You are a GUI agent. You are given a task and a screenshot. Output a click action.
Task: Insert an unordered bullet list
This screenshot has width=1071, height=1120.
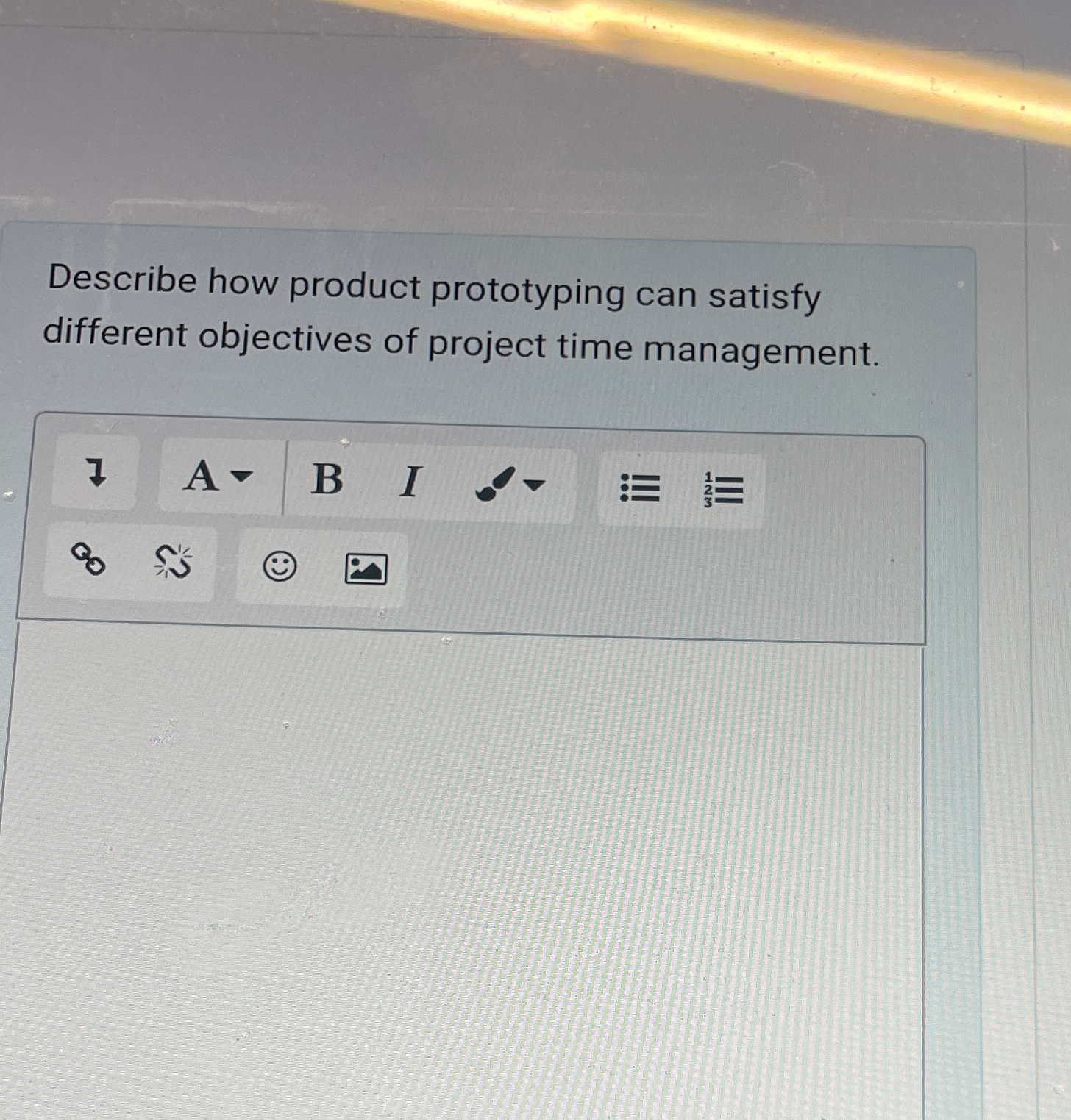tap(640, 488)
